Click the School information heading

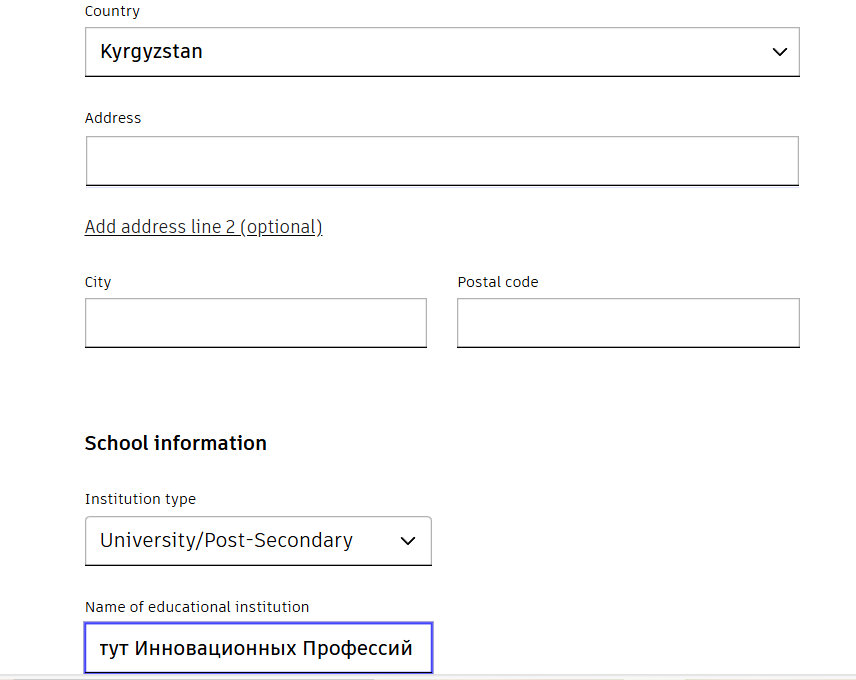click(x=175, y=443)
